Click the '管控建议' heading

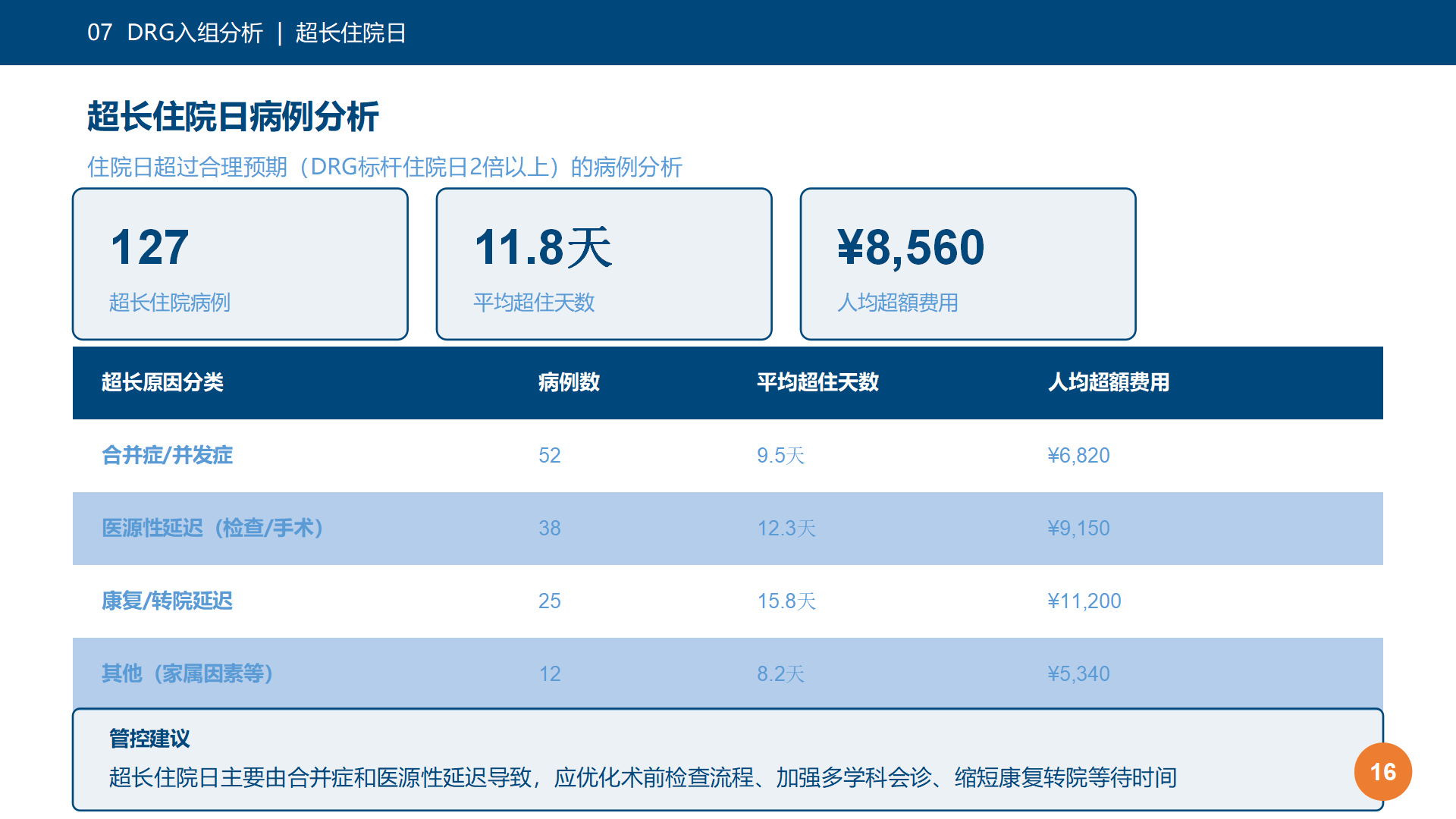(x=149, y=738)
